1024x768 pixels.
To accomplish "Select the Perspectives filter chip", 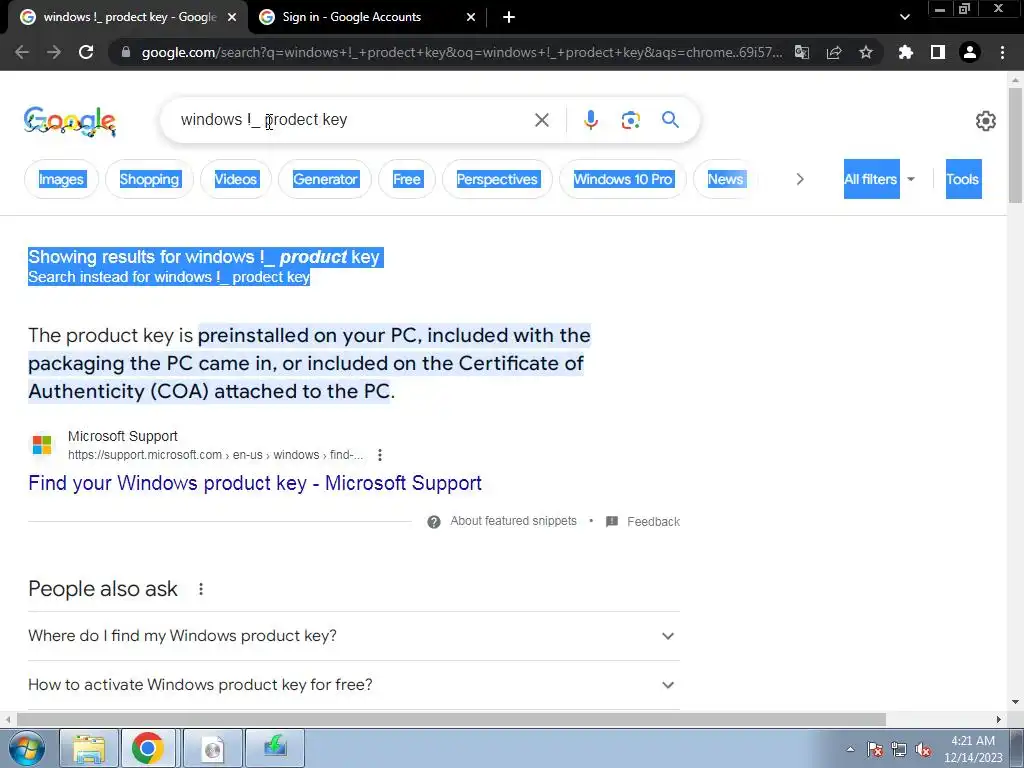I will pyautogui.click(x=497, y=179).
